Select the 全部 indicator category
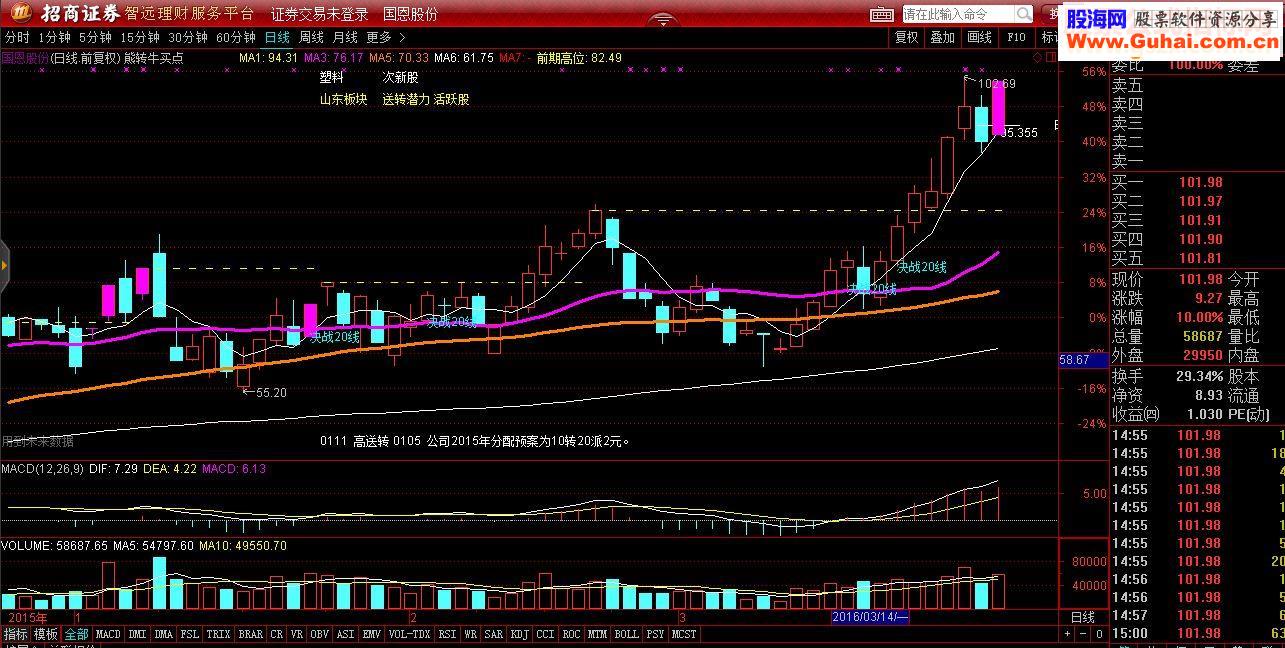The image size is (1285, 648). click(x=77, y=634)
